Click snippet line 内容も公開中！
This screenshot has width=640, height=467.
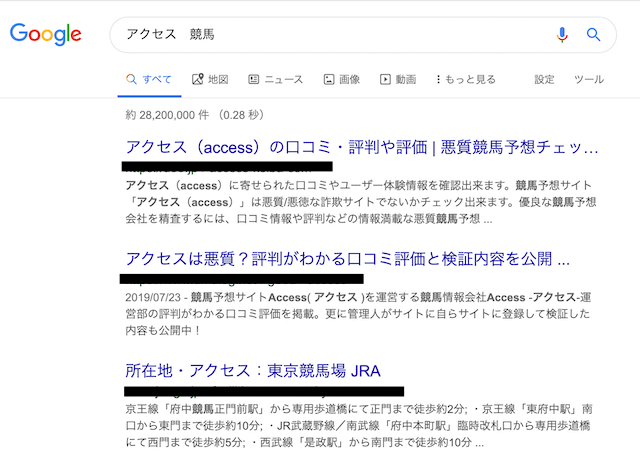tap(163, 330)
